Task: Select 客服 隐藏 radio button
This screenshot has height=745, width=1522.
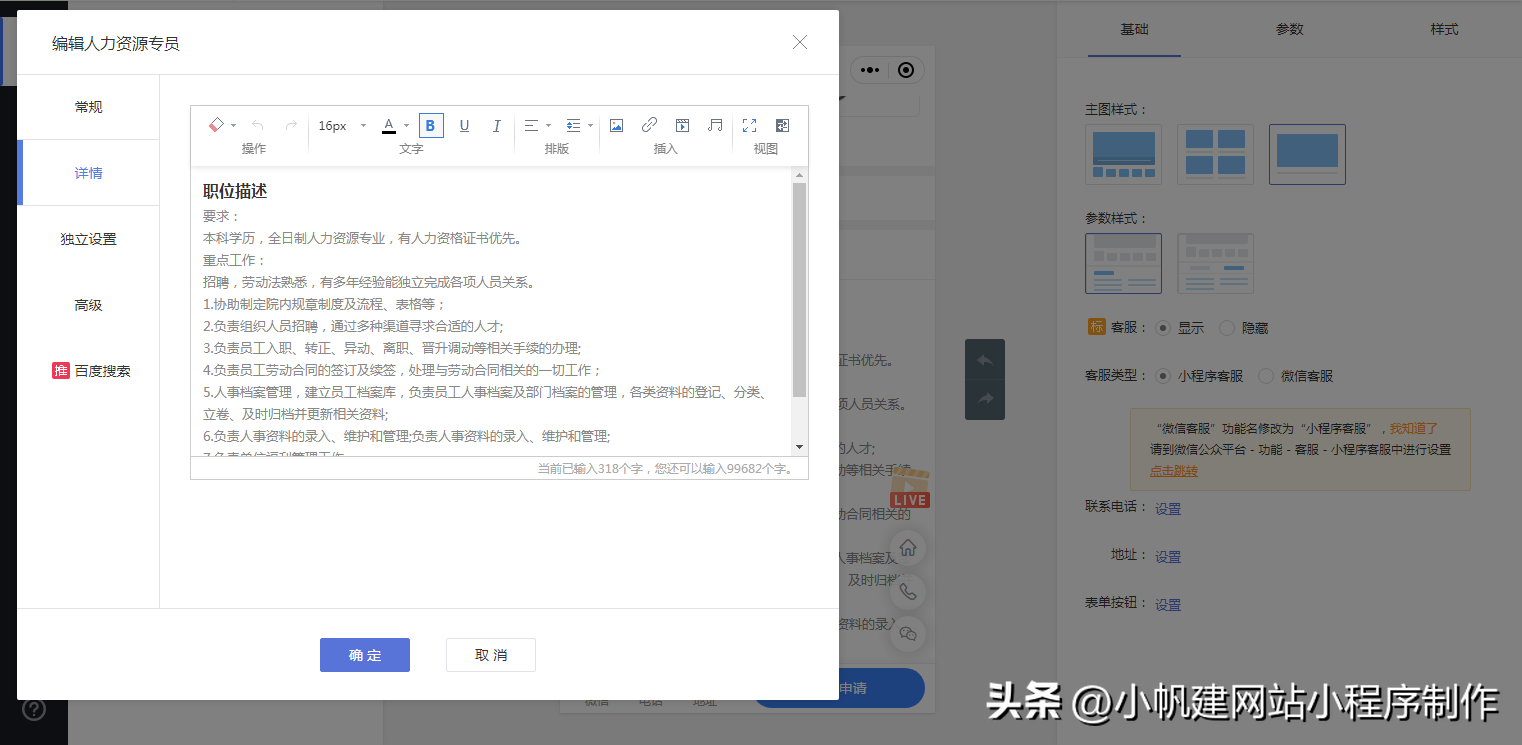Action: [x=1226, y=328]
